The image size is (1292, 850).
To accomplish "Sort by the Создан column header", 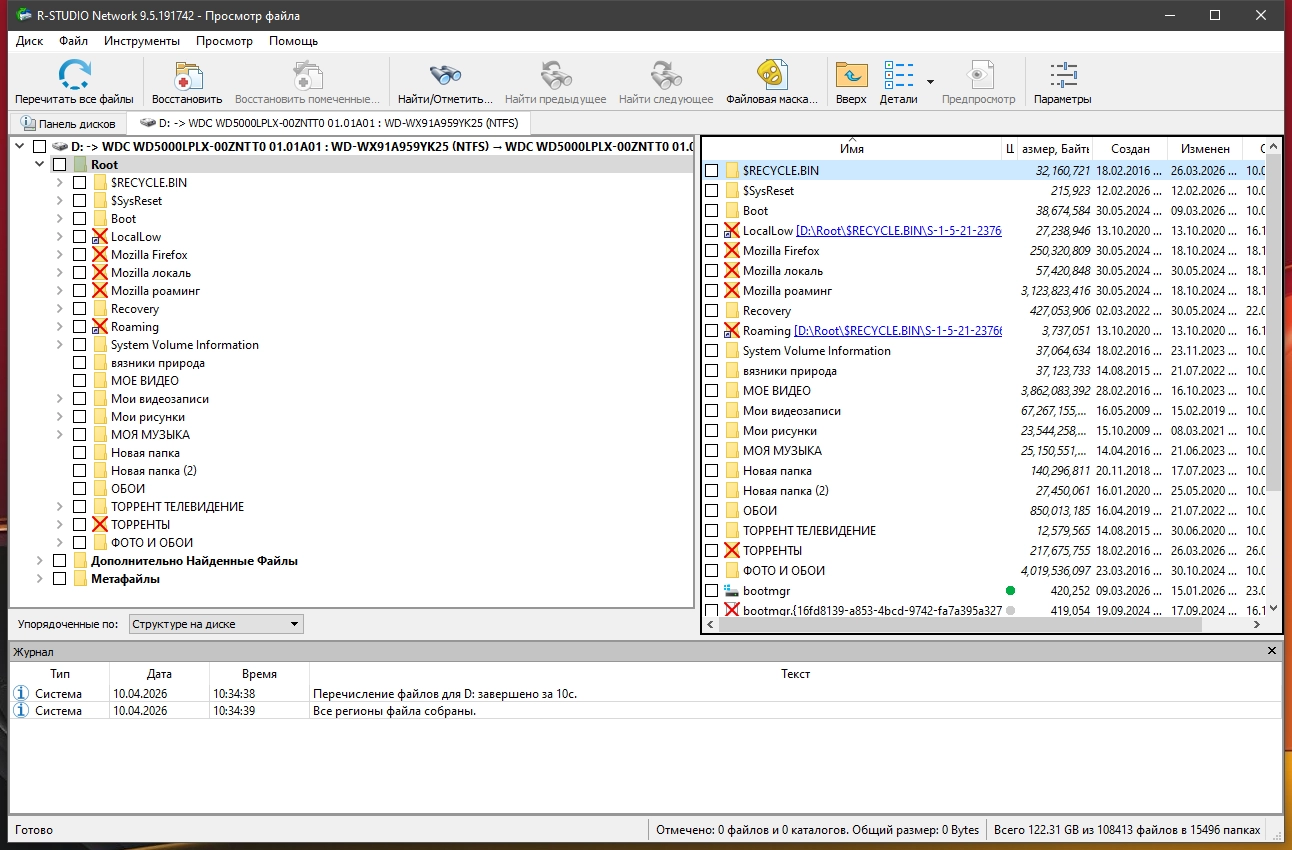I will 1130,148.
